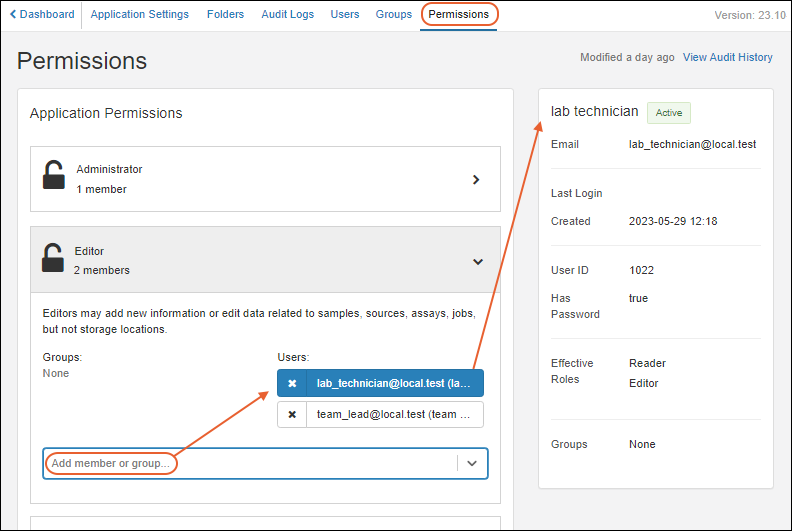Click the Editor role padlock icon

point(54,258)
